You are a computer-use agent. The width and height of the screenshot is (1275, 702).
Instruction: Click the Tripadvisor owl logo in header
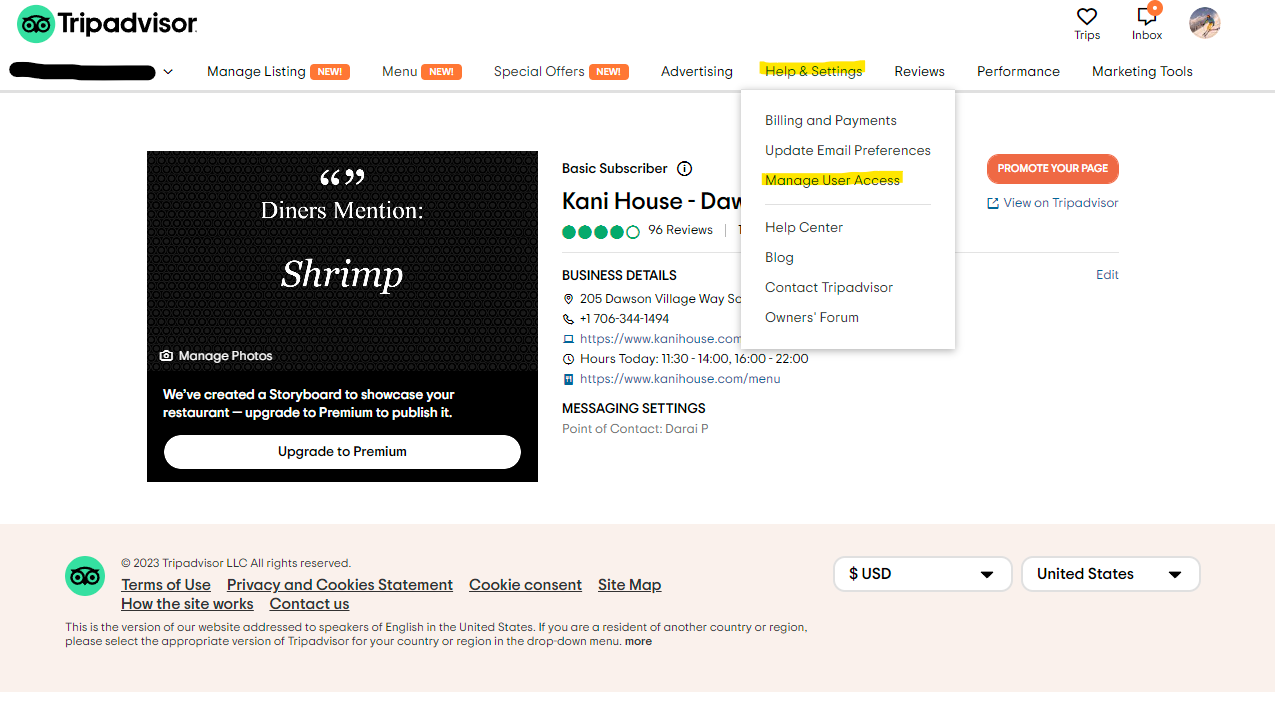click(x=36, y=24)
